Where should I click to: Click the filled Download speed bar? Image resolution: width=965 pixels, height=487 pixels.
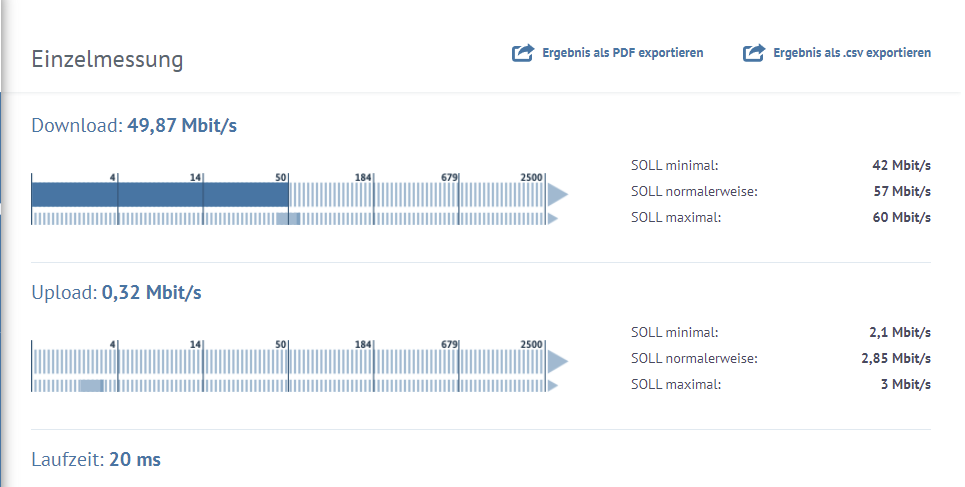click(x=160, y=194)
